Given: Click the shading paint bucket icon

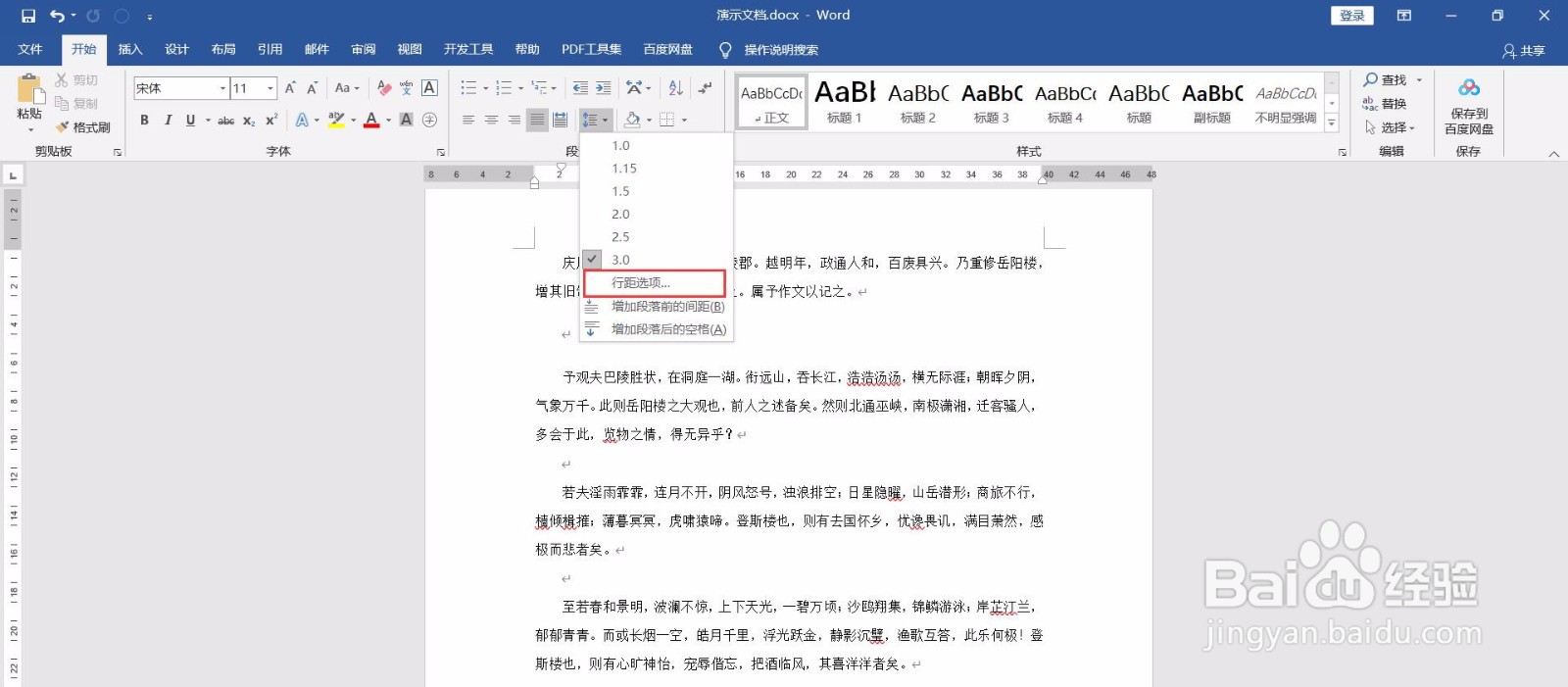Looking at the screenshot, I should point(632,120).
